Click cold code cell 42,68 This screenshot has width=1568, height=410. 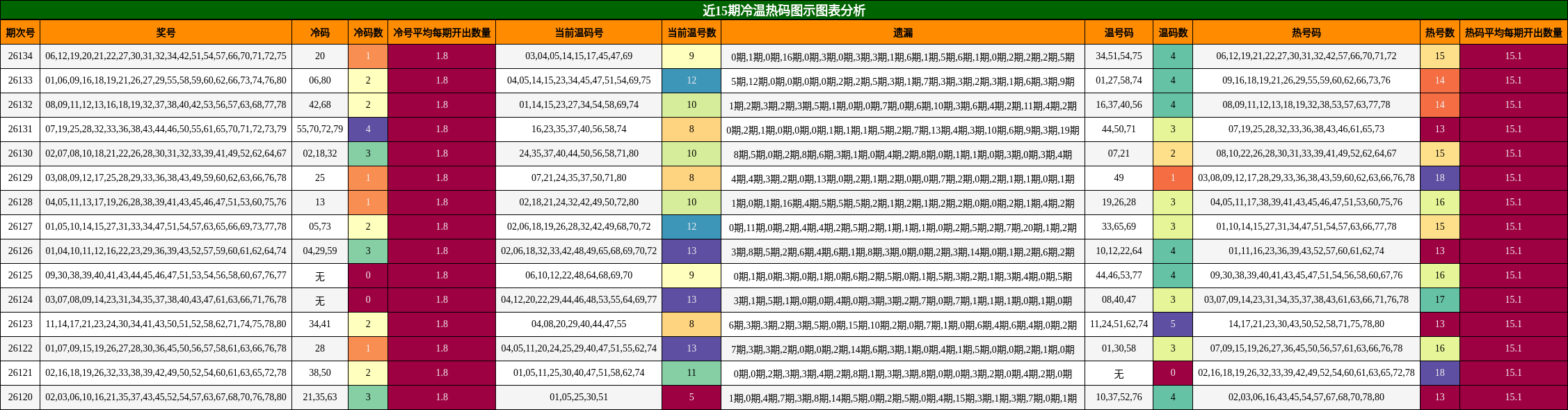coord(320,105)
